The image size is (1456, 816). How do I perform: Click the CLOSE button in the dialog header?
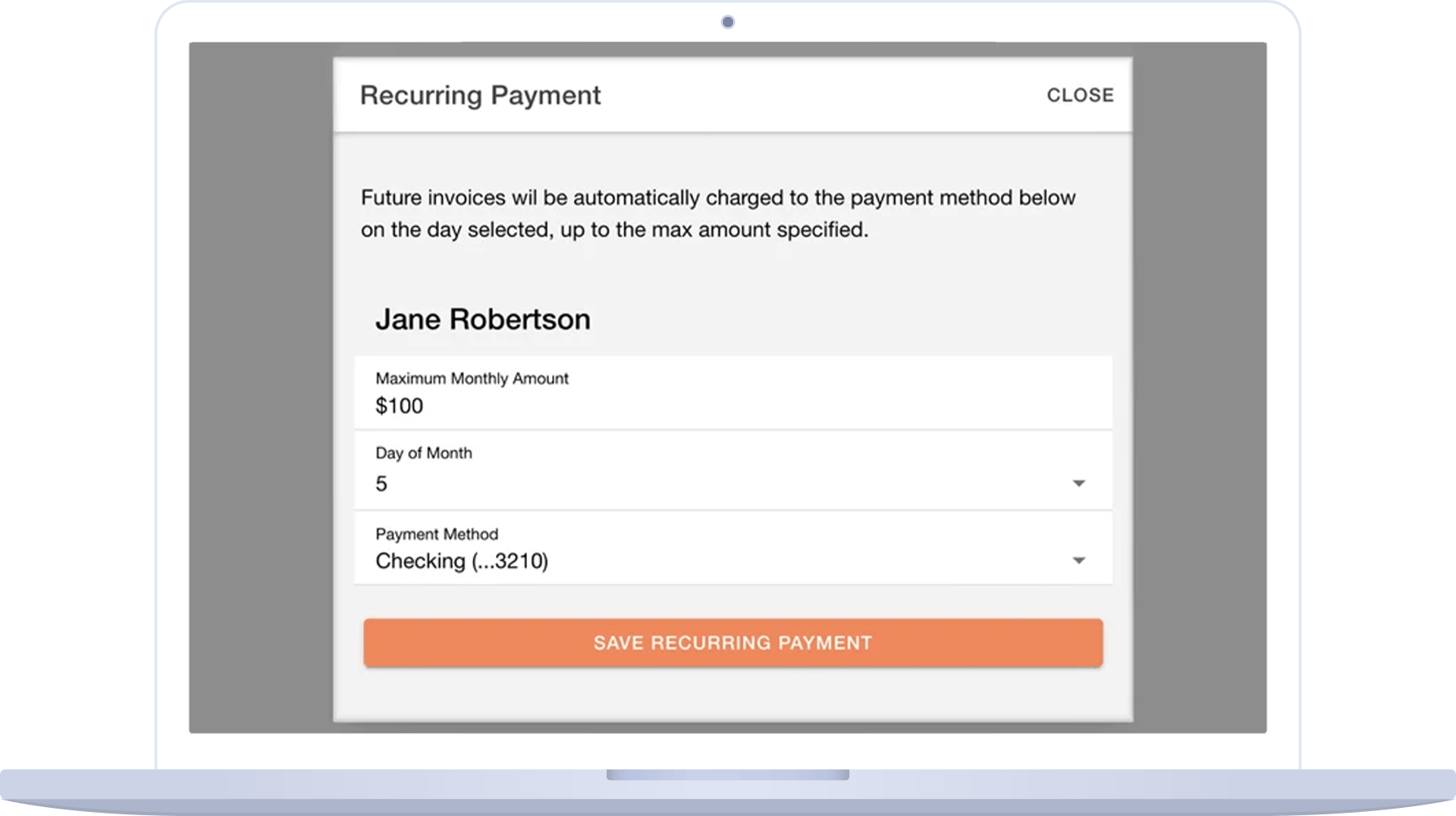(1080, 95)
